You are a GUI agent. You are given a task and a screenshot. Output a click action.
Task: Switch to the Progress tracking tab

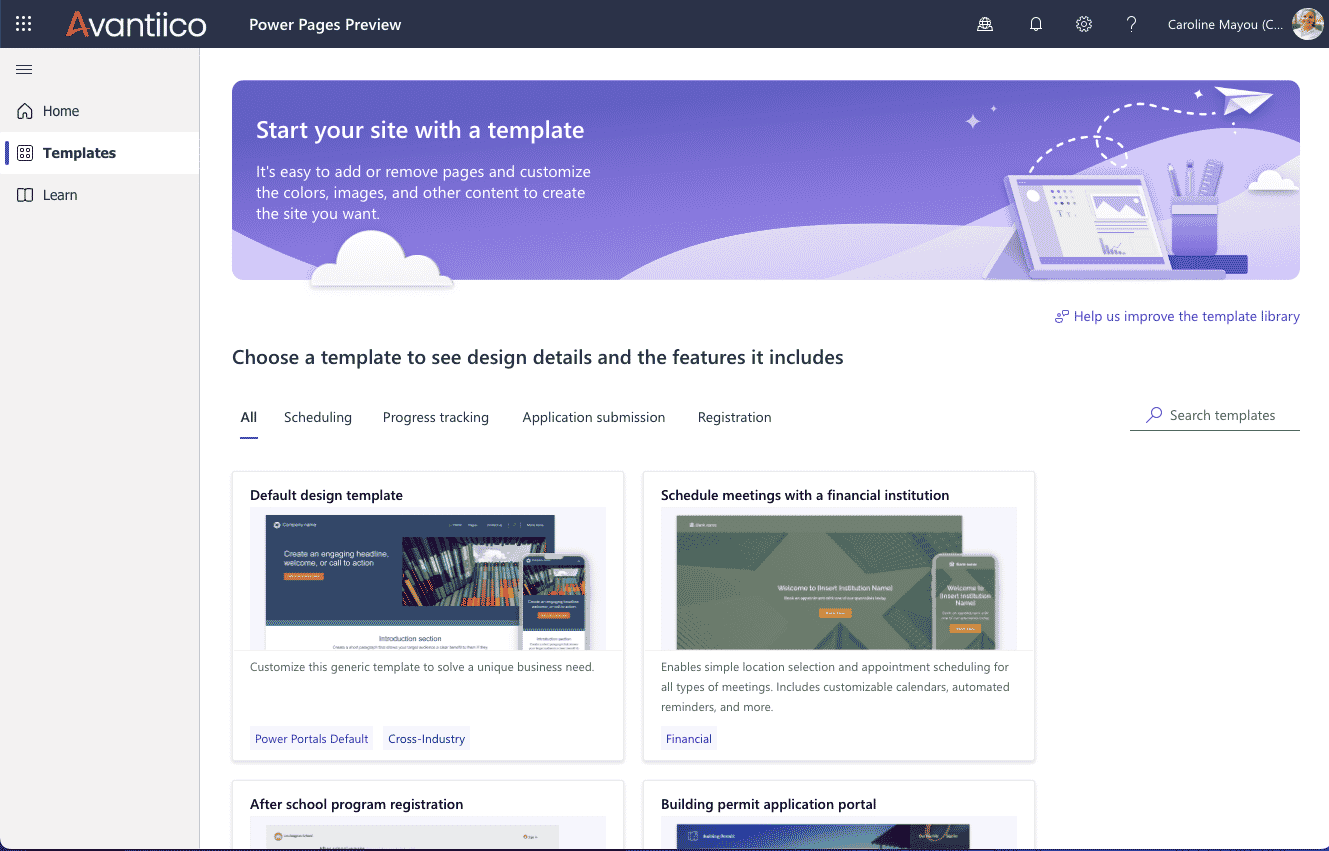[436, 417]
